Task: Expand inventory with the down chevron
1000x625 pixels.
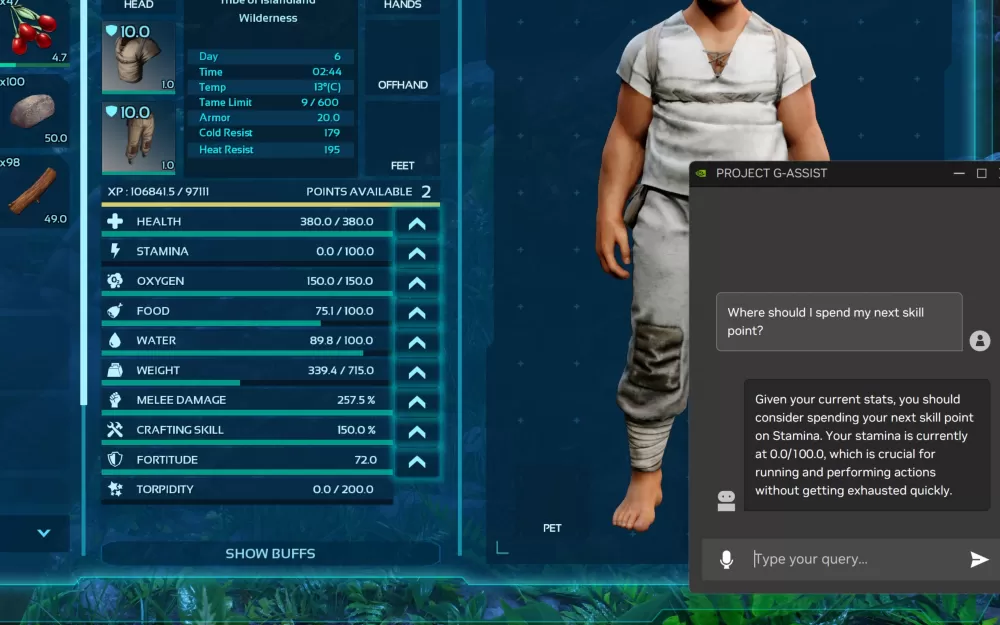Action: (x=43, y=533)
